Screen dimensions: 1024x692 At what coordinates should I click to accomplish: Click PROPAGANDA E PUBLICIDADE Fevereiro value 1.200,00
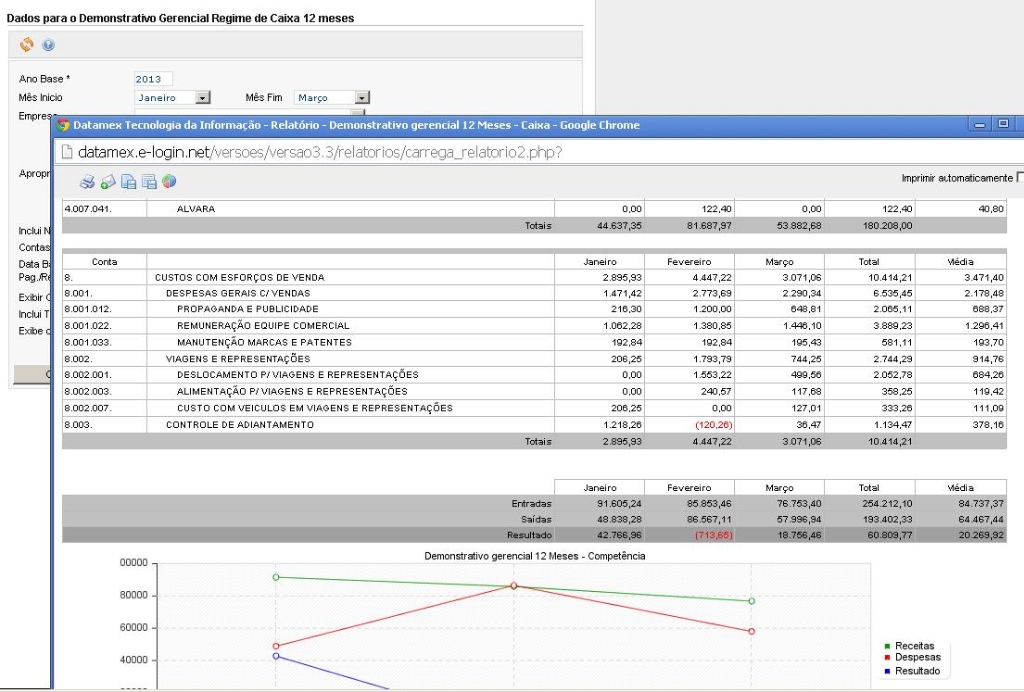[712, 309]
